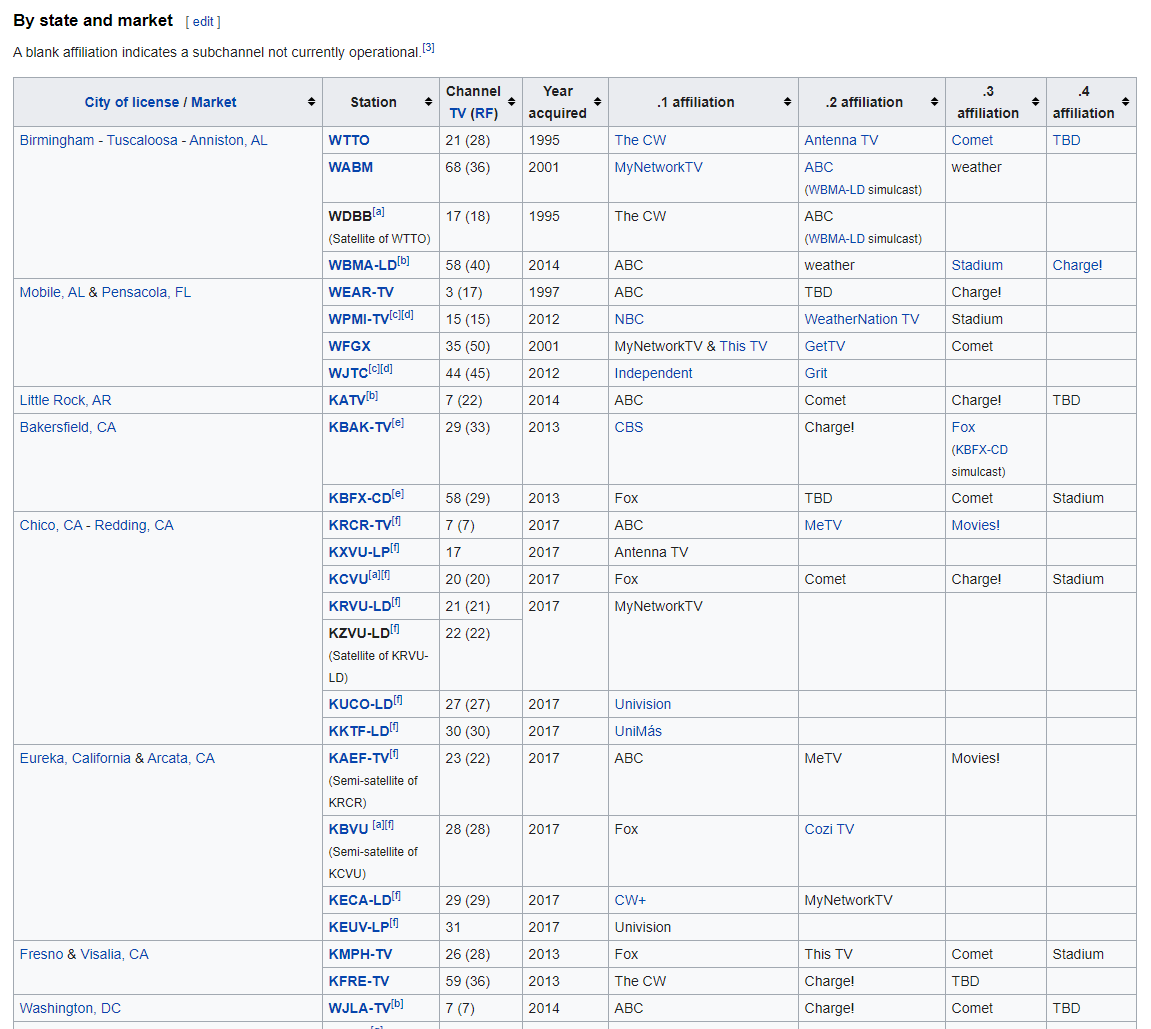The width and height of the screenshot is (1151, 1029).
Task: Open the KMPH-TV station link
Action: 360,955
